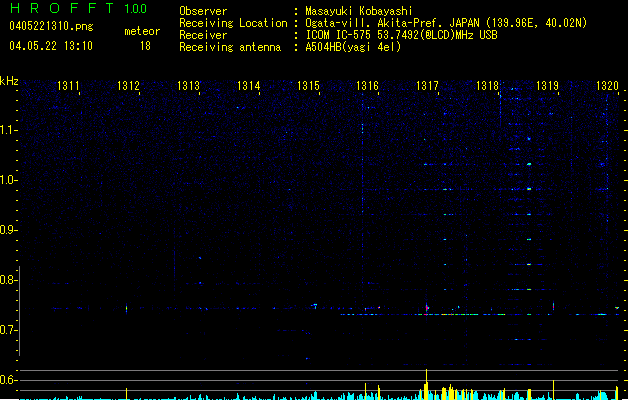629x400 pixels.
Task: Click frequency axis label 0.6
Action: [x=8, y=380]
